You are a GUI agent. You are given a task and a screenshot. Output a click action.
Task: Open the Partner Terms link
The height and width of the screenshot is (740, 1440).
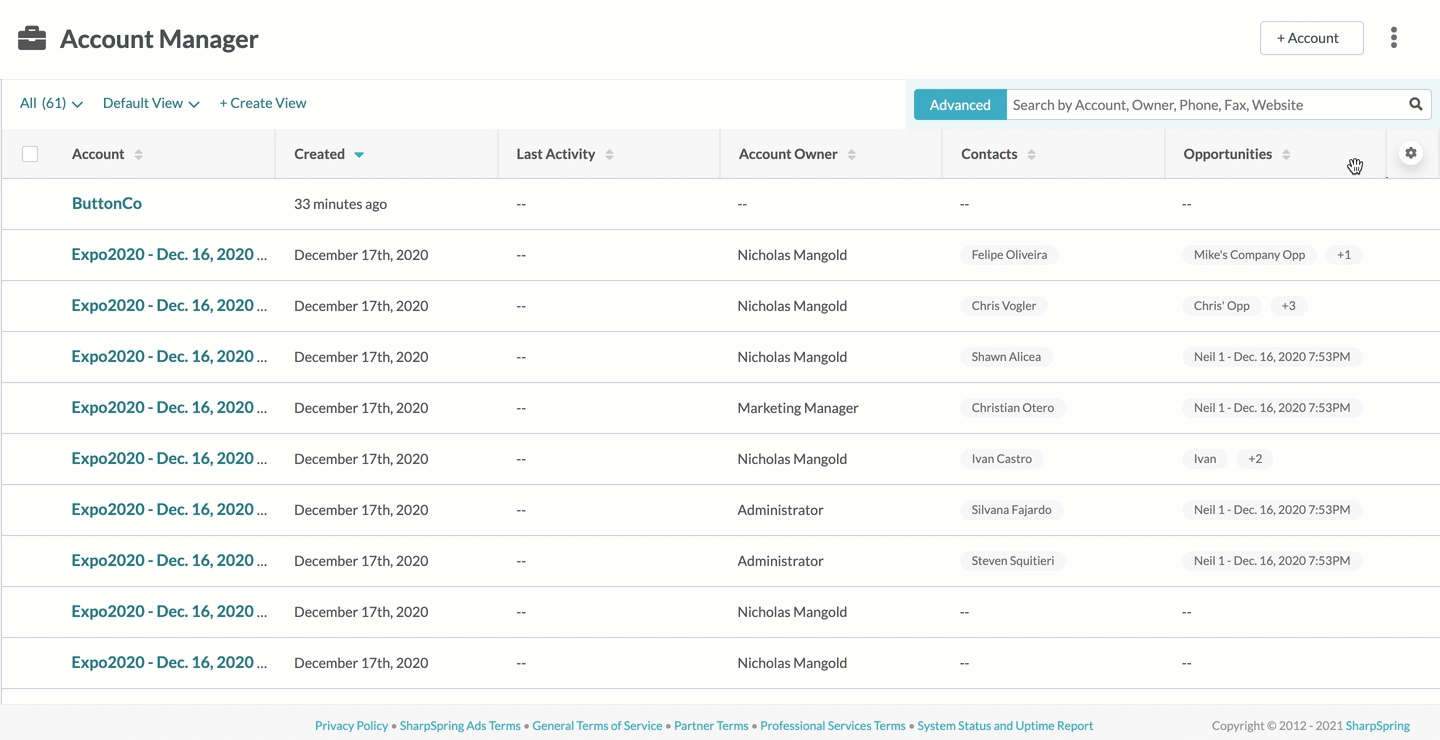pos(711,726)
